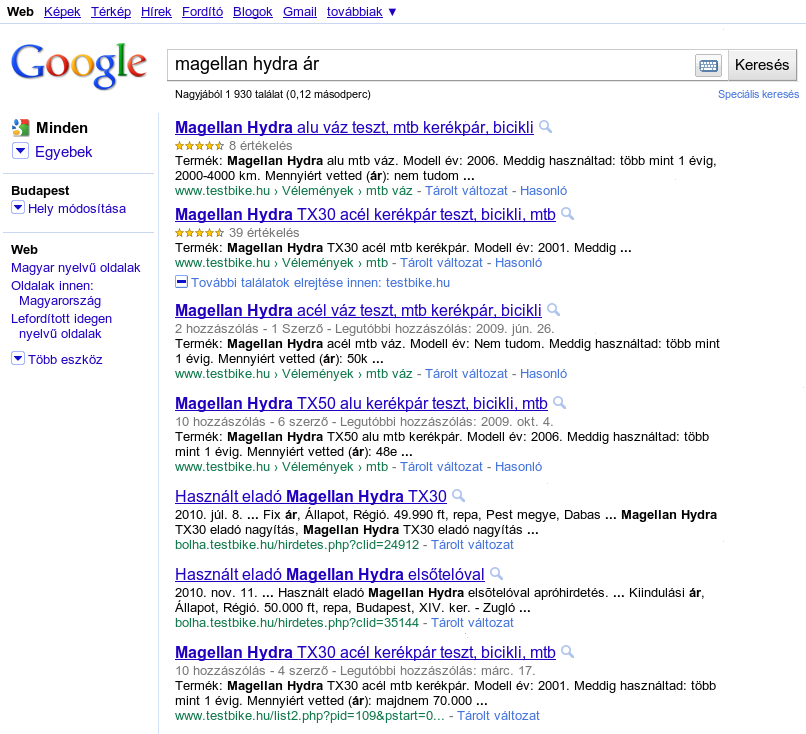
Task: Go to Gmail from top bar
Action: coord(299,11)
